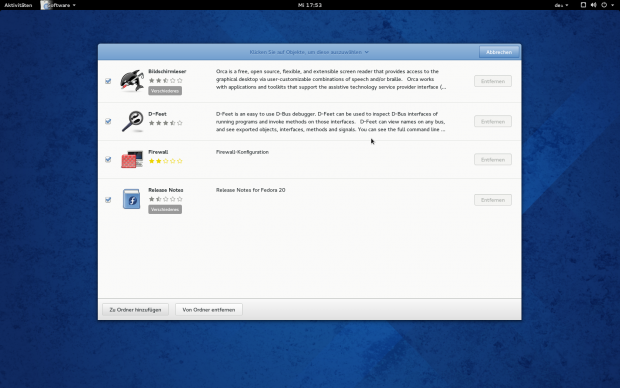Click Entfernen for Release Notes
This screenshot has height=388, width=620.
pos(493,200)
